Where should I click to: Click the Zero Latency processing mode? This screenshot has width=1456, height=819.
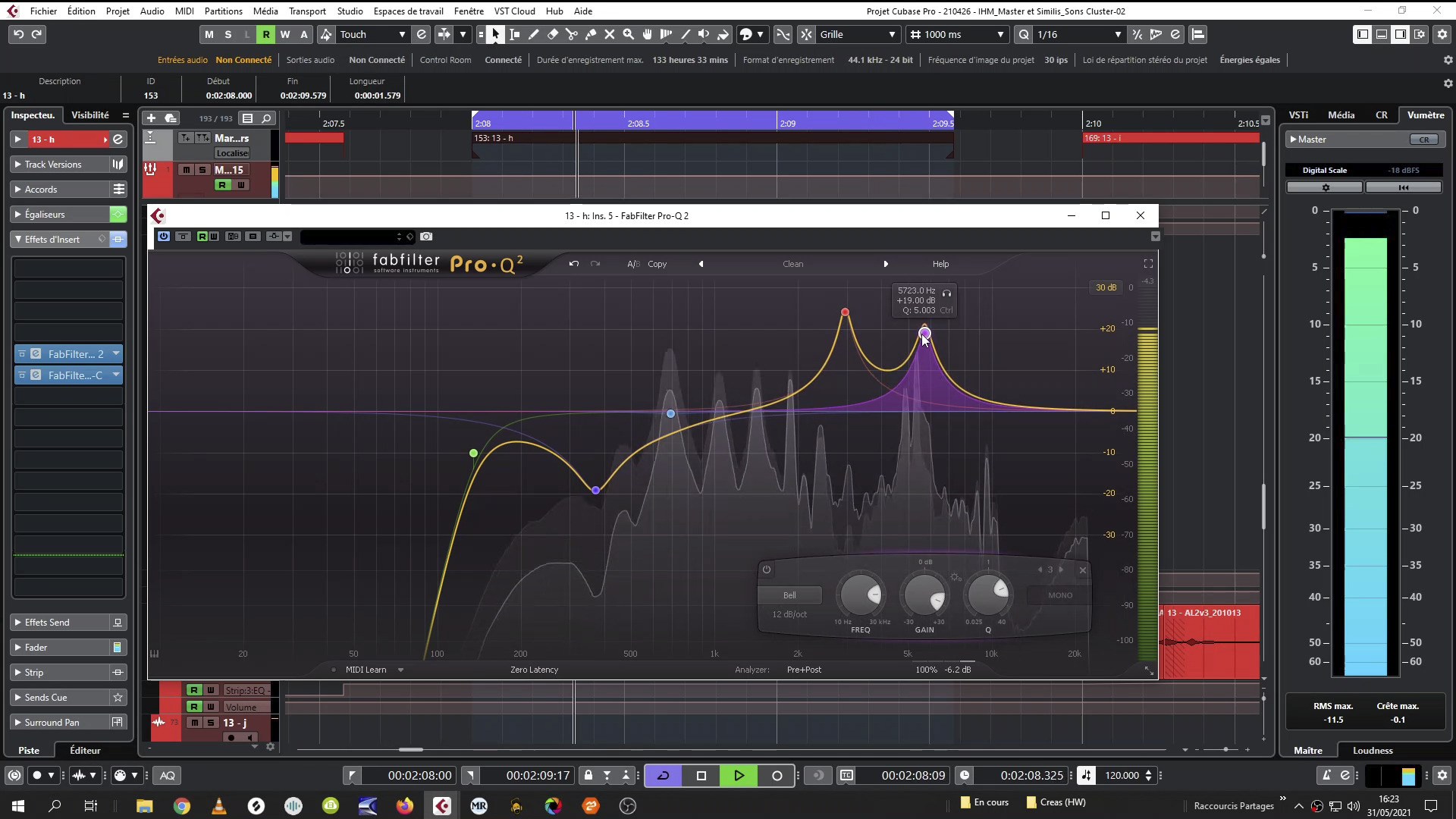(534, 670)
